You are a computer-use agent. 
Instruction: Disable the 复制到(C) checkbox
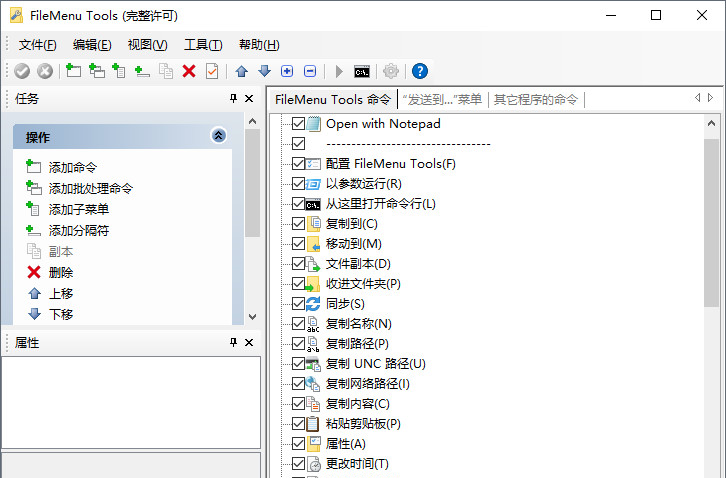(299, 224)
